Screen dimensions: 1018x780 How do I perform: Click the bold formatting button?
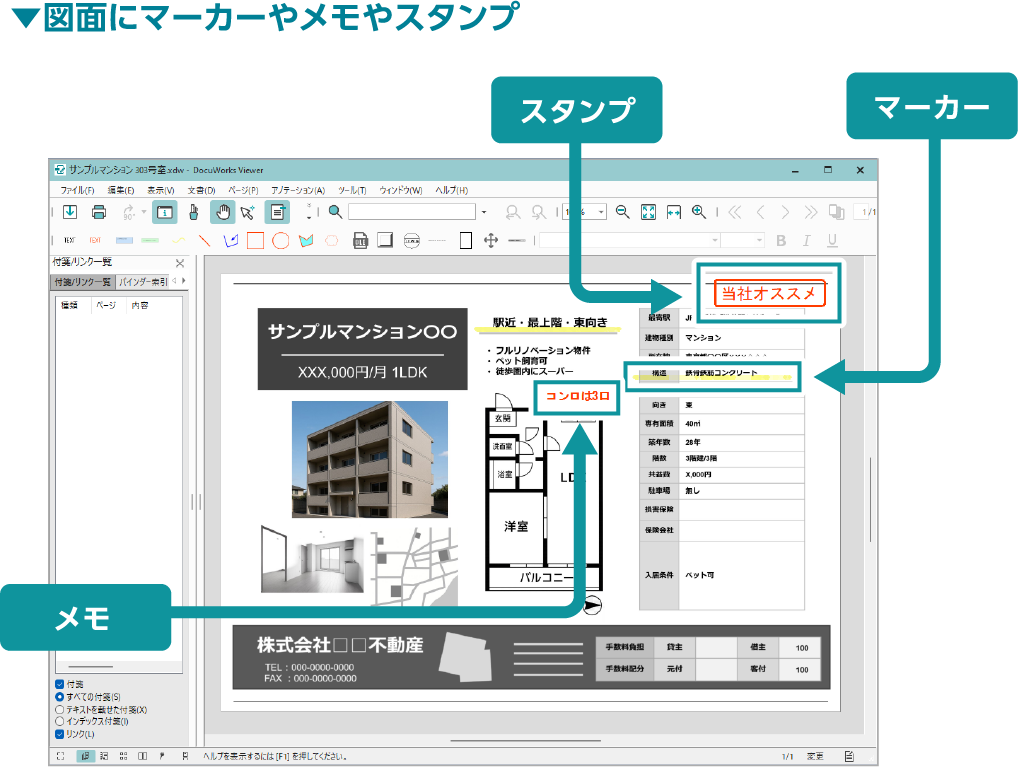point(780,239)
